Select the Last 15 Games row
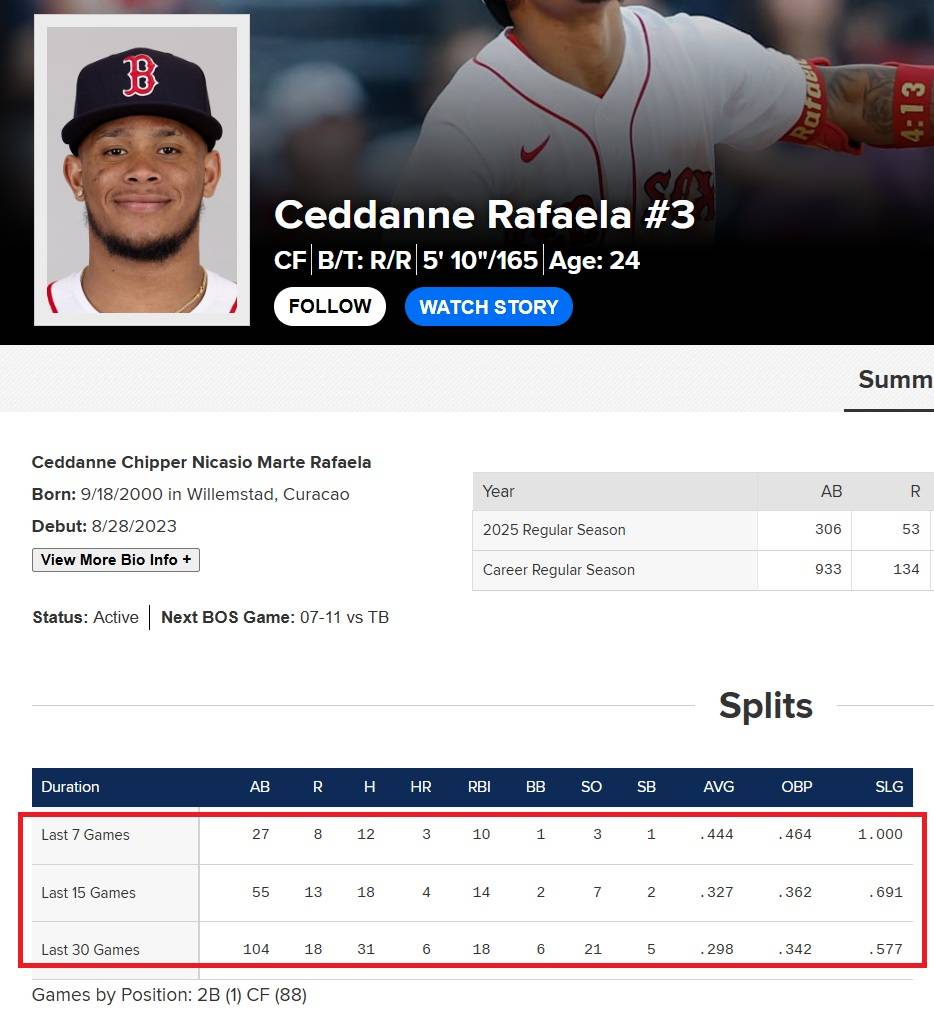The width and height of the screenshot is (934, 1011). click(89, 893)
